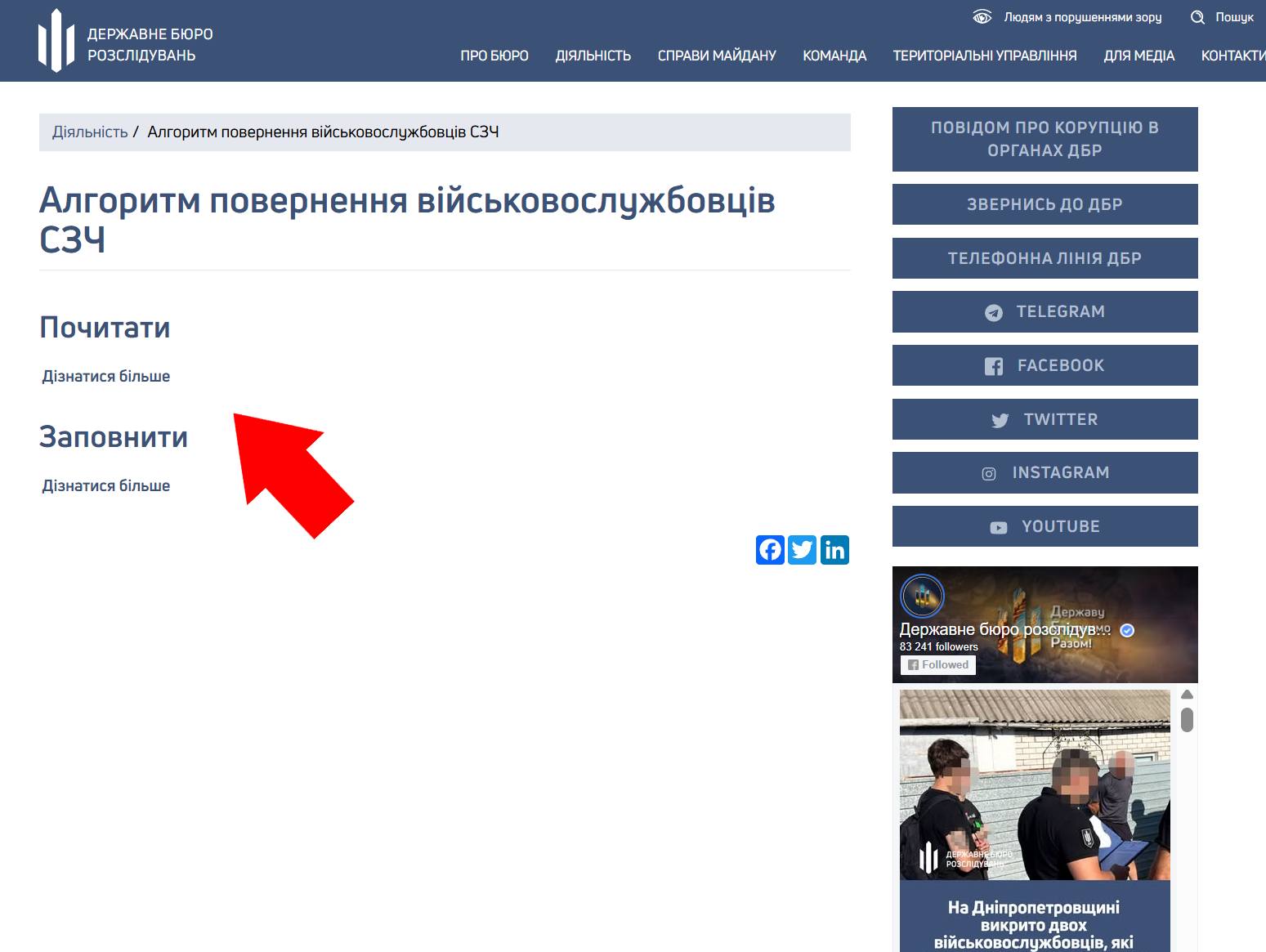1266x952 pixels.
Task: Open the Instagram sidebar button
Action: pos(1045,472)
